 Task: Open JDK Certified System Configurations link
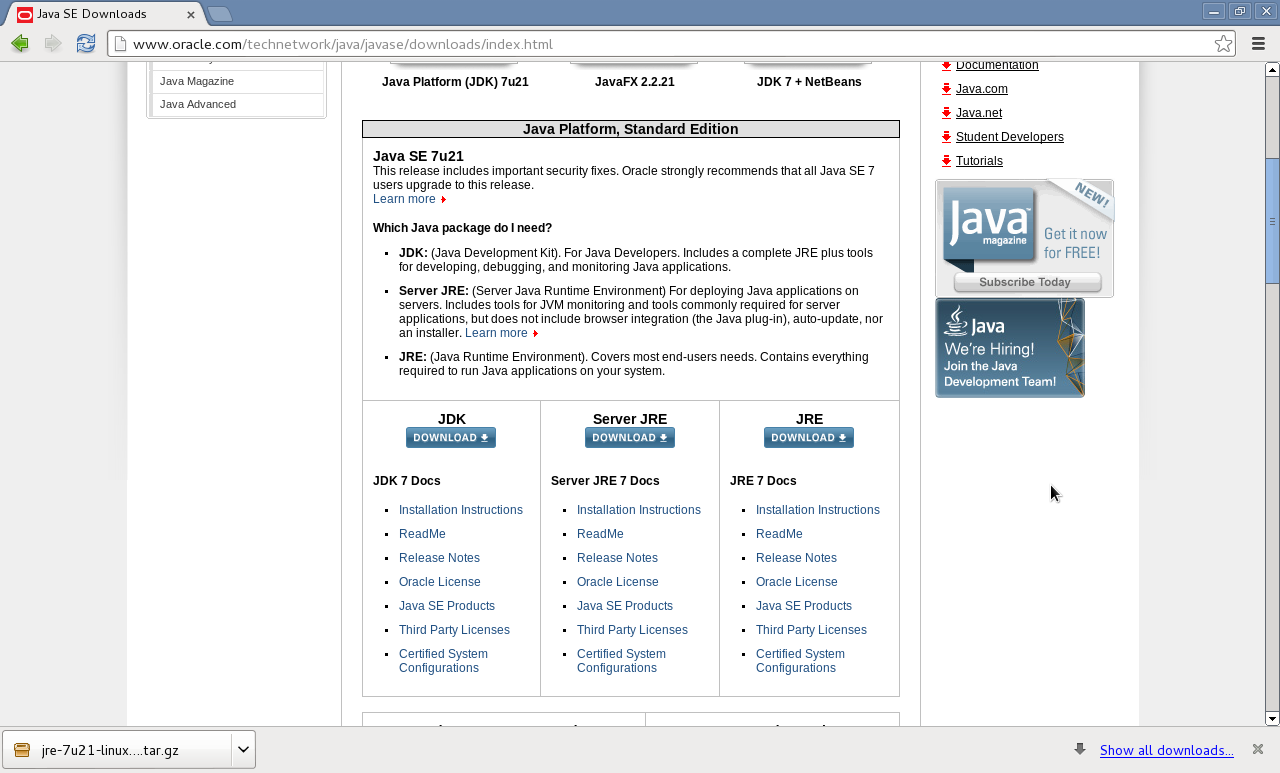tap(443, 661)
